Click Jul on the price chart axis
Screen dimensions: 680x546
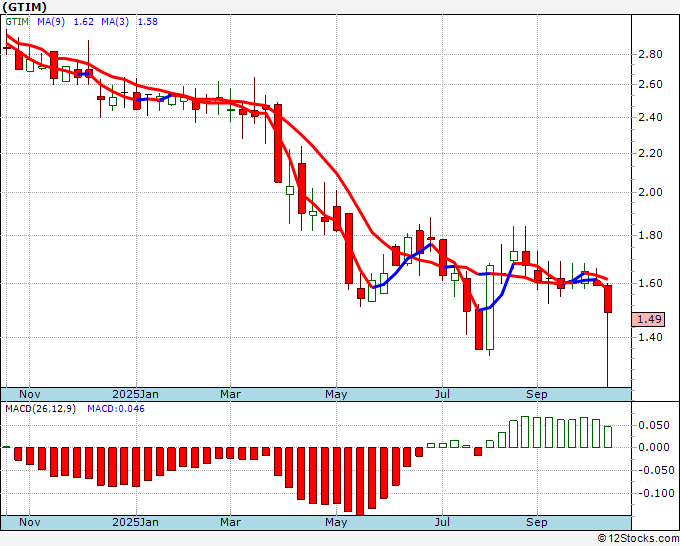pos(442,394)
